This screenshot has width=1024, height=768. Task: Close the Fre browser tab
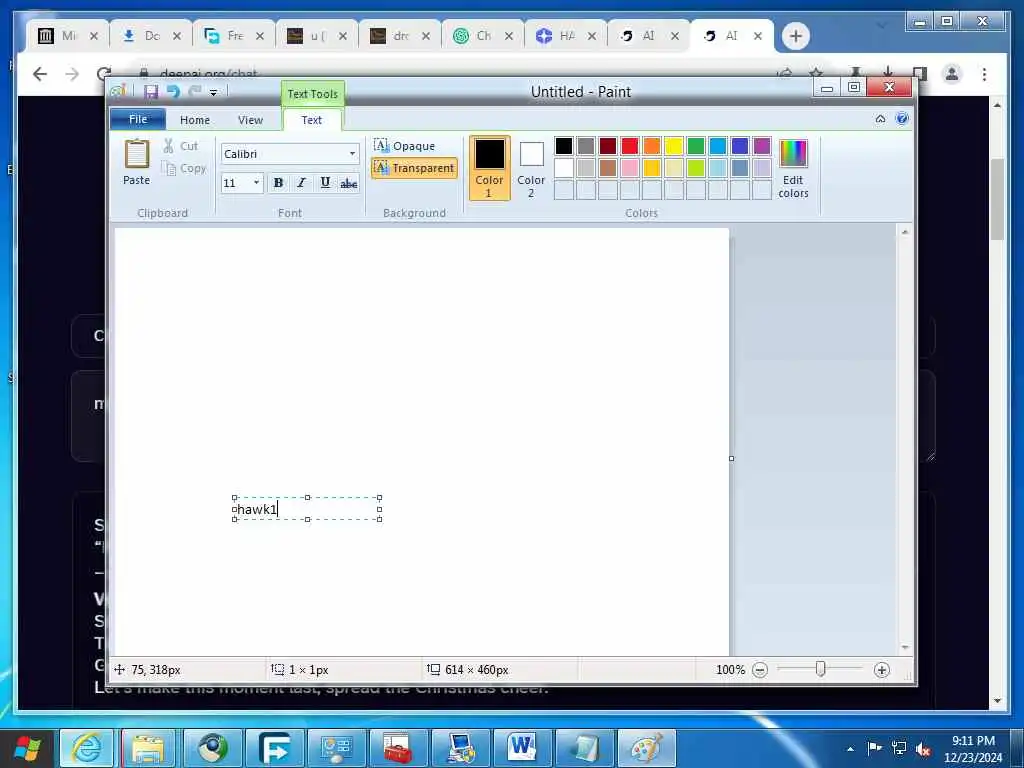[259, 36]
